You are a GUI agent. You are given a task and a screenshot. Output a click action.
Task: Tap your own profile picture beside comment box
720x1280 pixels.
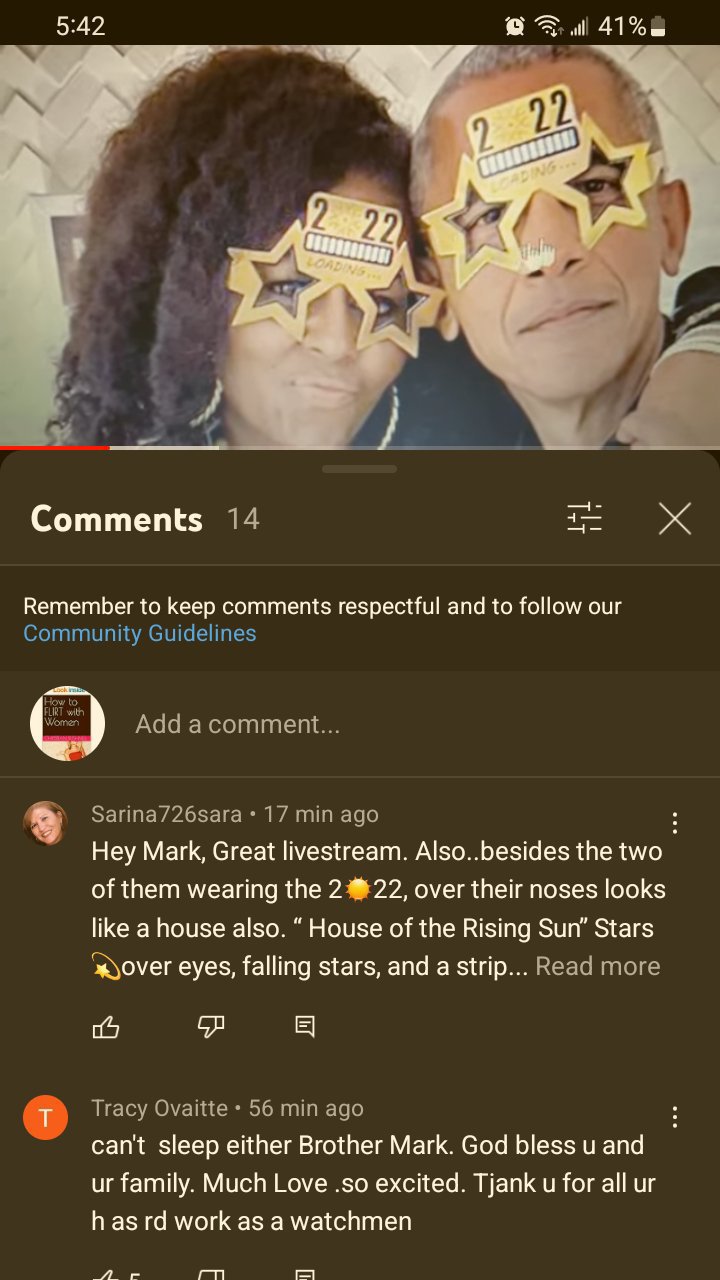(67, 723)
